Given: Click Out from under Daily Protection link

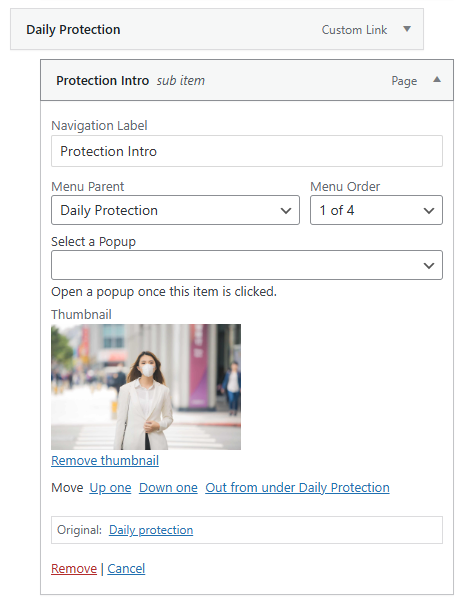Looking at the screenshot, I should tap(297, 488).
